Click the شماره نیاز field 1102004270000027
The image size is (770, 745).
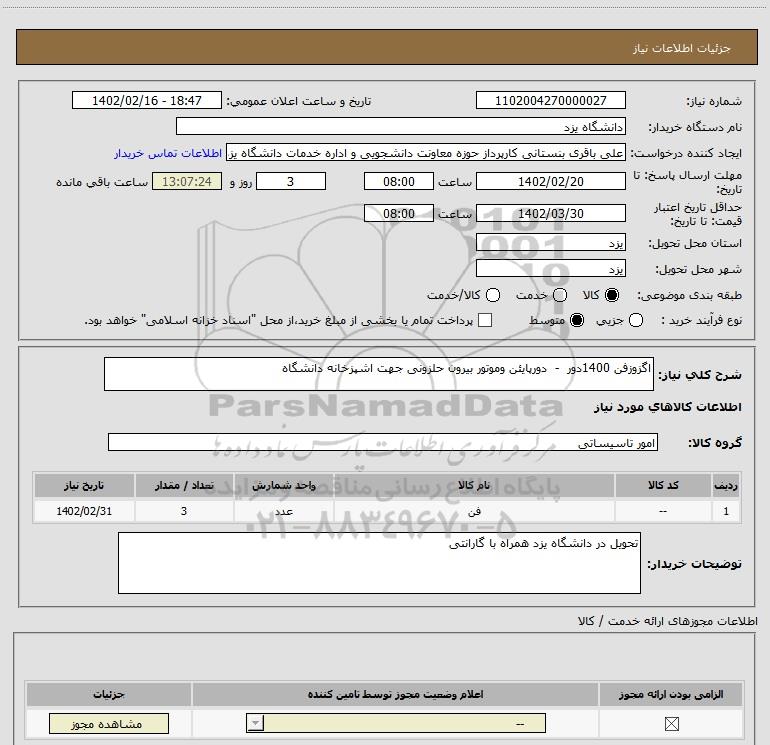click(x=550, y=100)
